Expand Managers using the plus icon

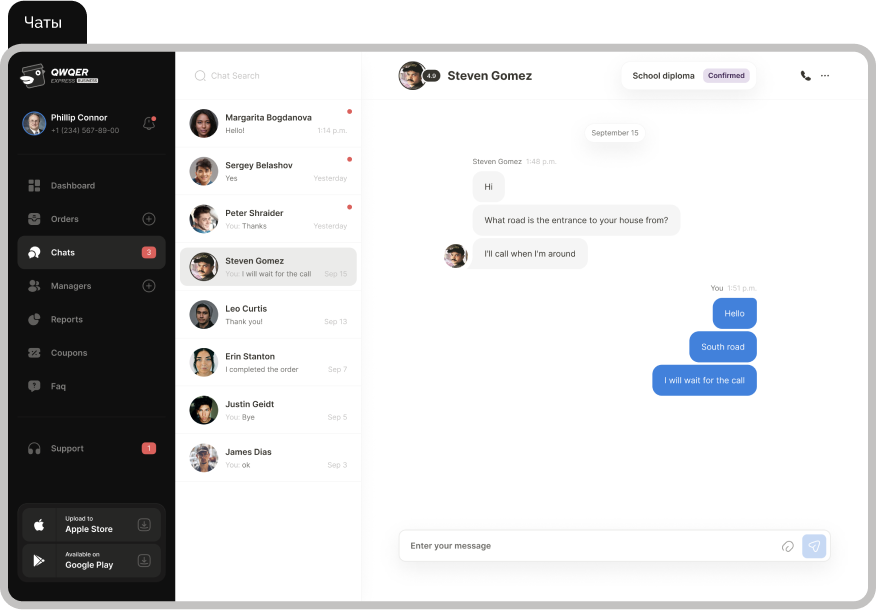pyautogui.click(x=149, y=286)
